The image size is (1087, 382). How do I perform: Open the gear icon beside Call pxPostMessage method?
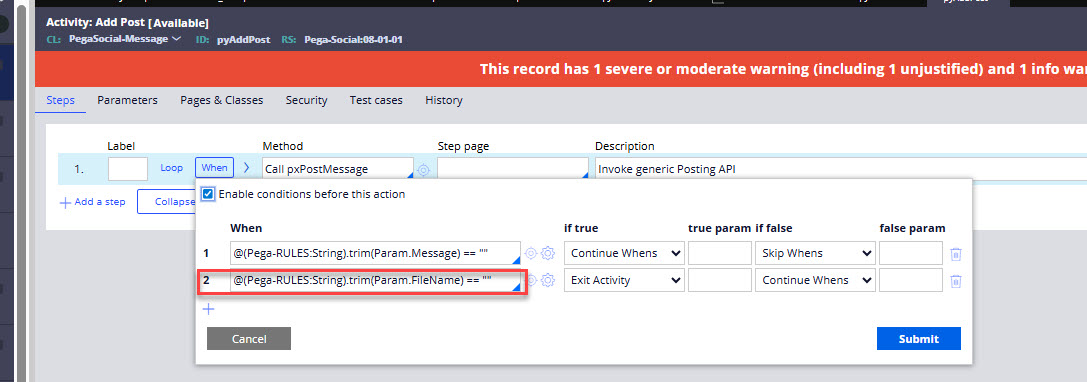click(x=423, y=169)
